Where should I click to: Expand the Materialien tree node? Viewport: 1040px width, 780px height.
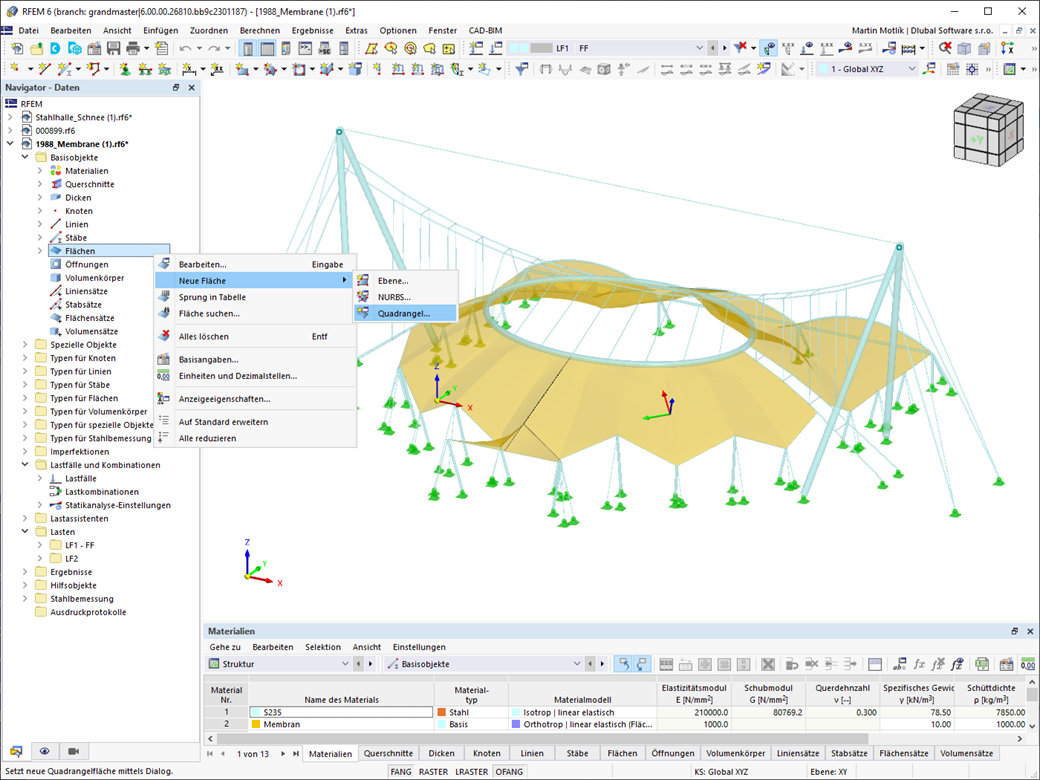click(x=40, y=170)
